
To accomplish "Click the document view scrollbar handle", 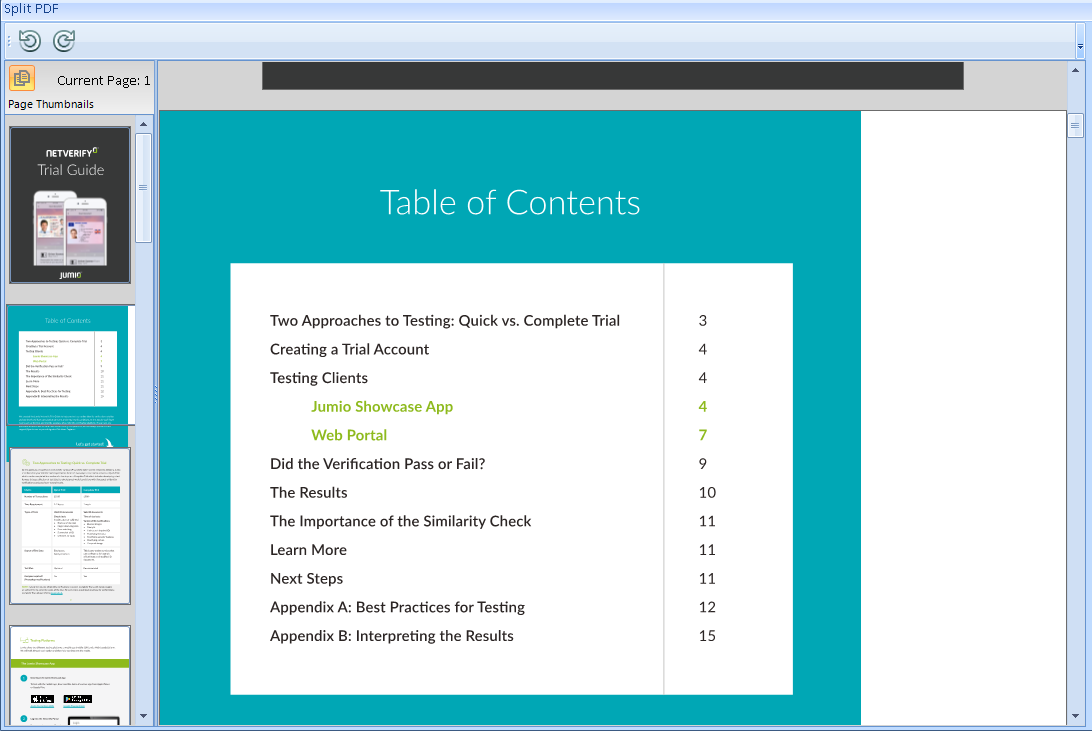I will tap(1075, 125).
